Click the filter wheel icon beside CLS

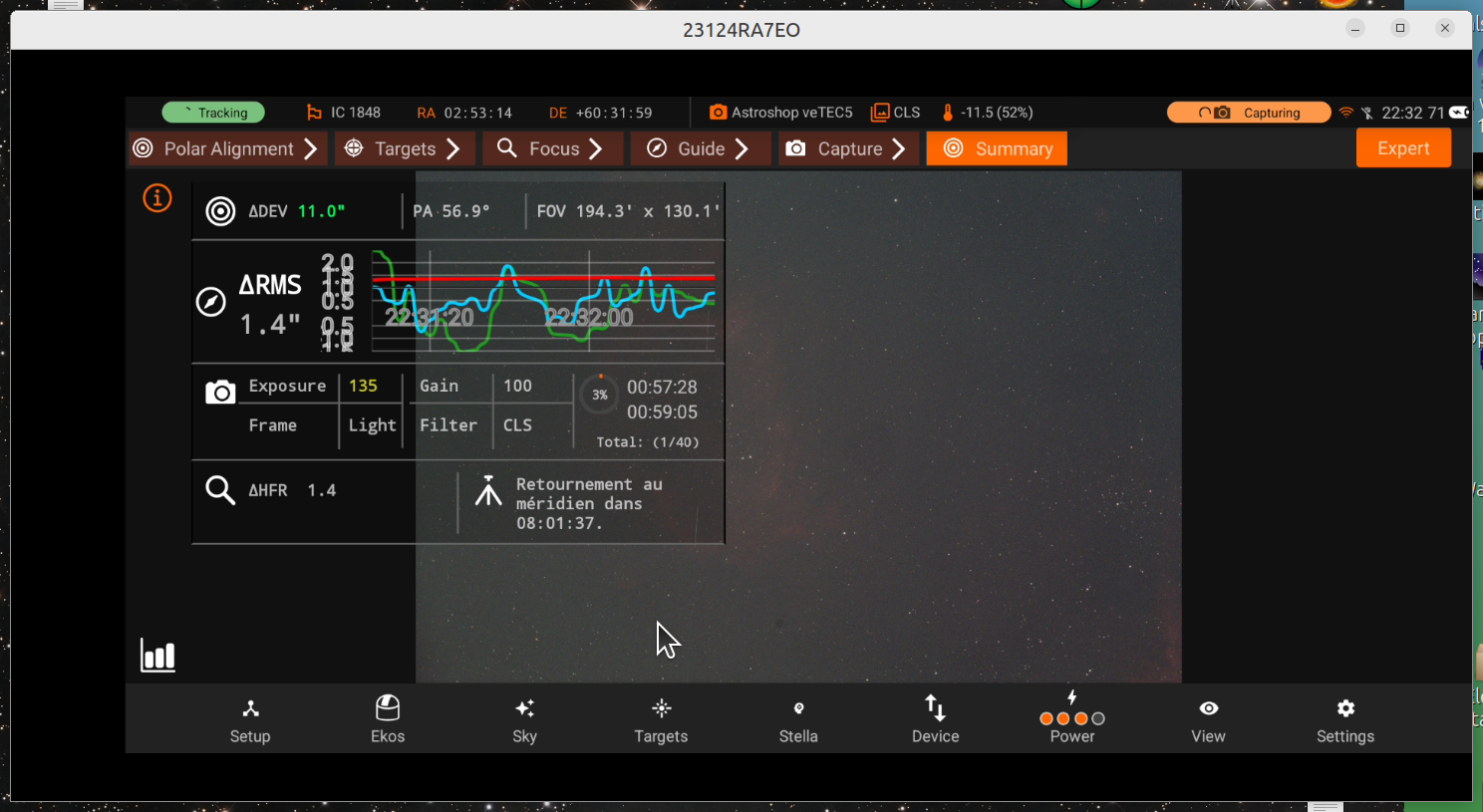pos(880,113)
